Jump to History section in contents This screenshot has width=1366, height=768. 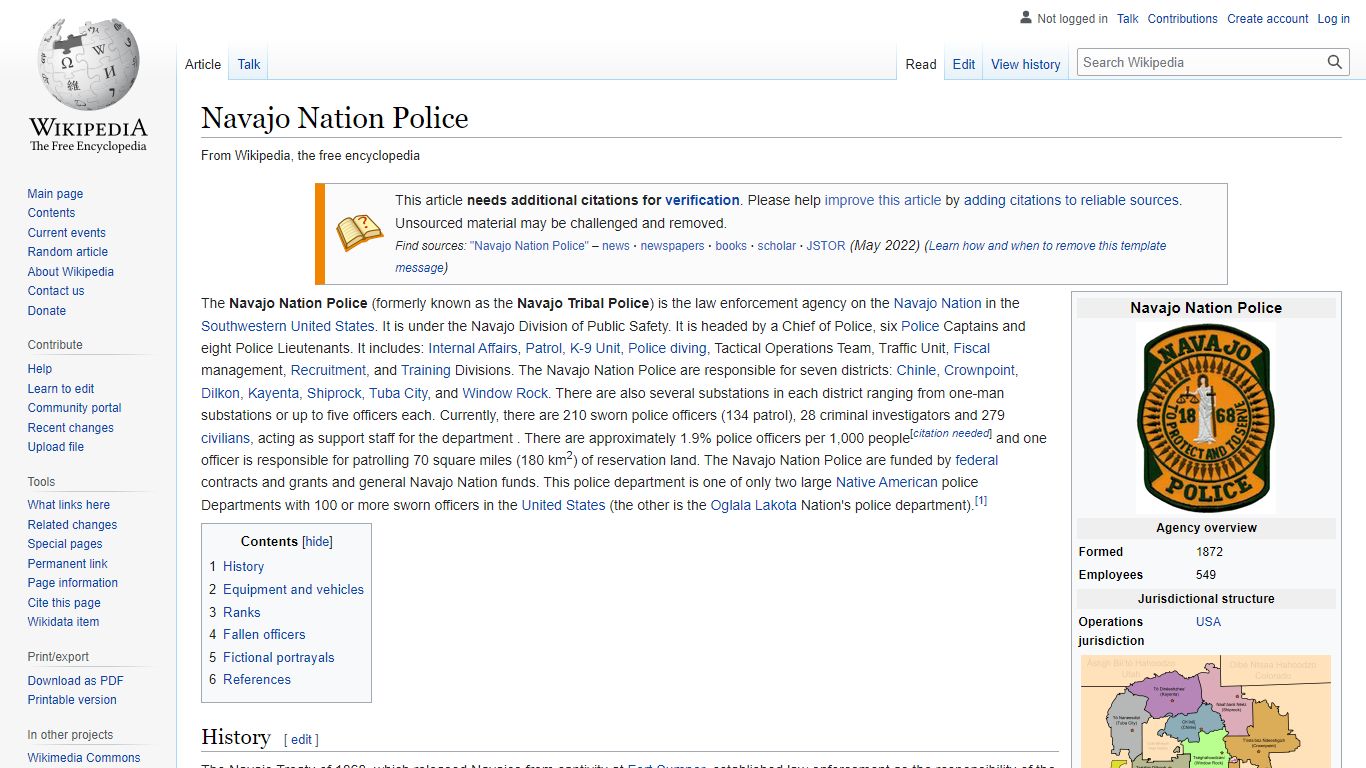243,566
